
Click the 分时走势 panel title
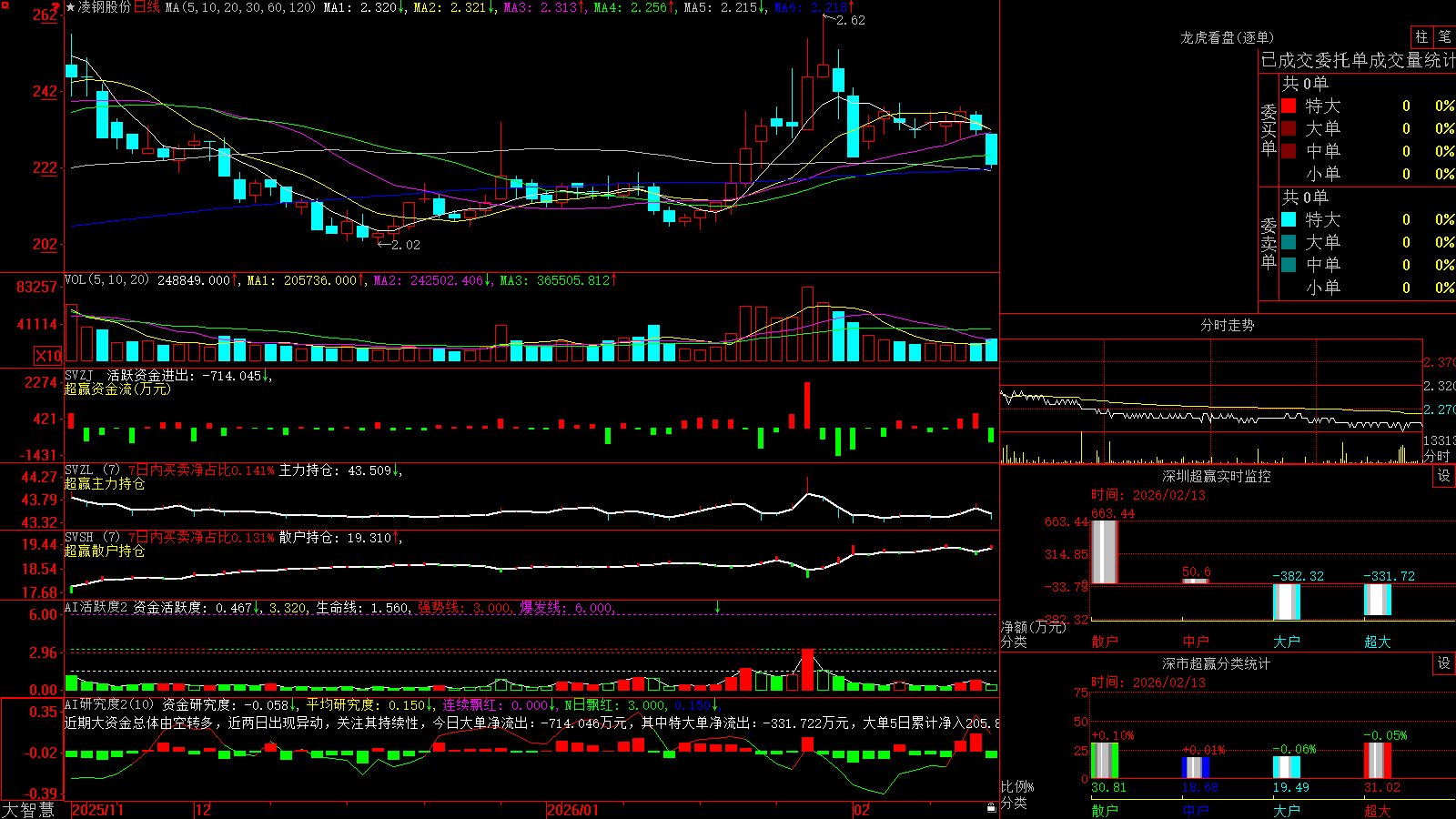(x=1227, y=325)
